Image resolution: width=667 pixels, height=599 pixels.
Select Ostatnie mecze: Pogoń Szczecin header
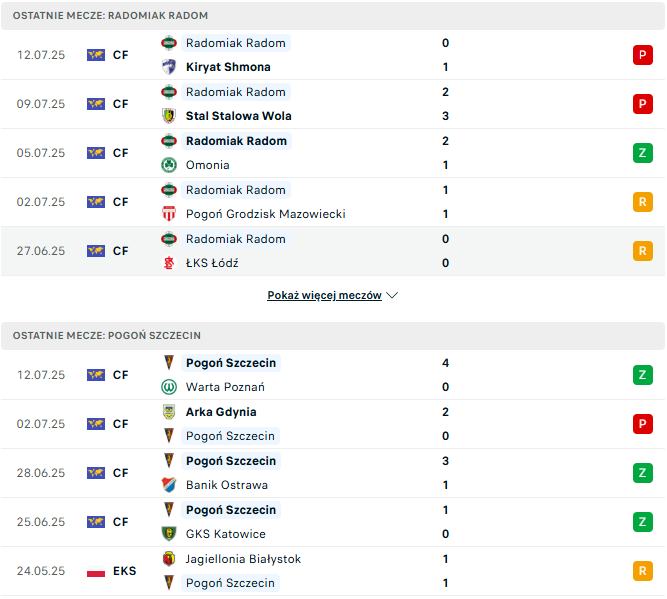333,336
